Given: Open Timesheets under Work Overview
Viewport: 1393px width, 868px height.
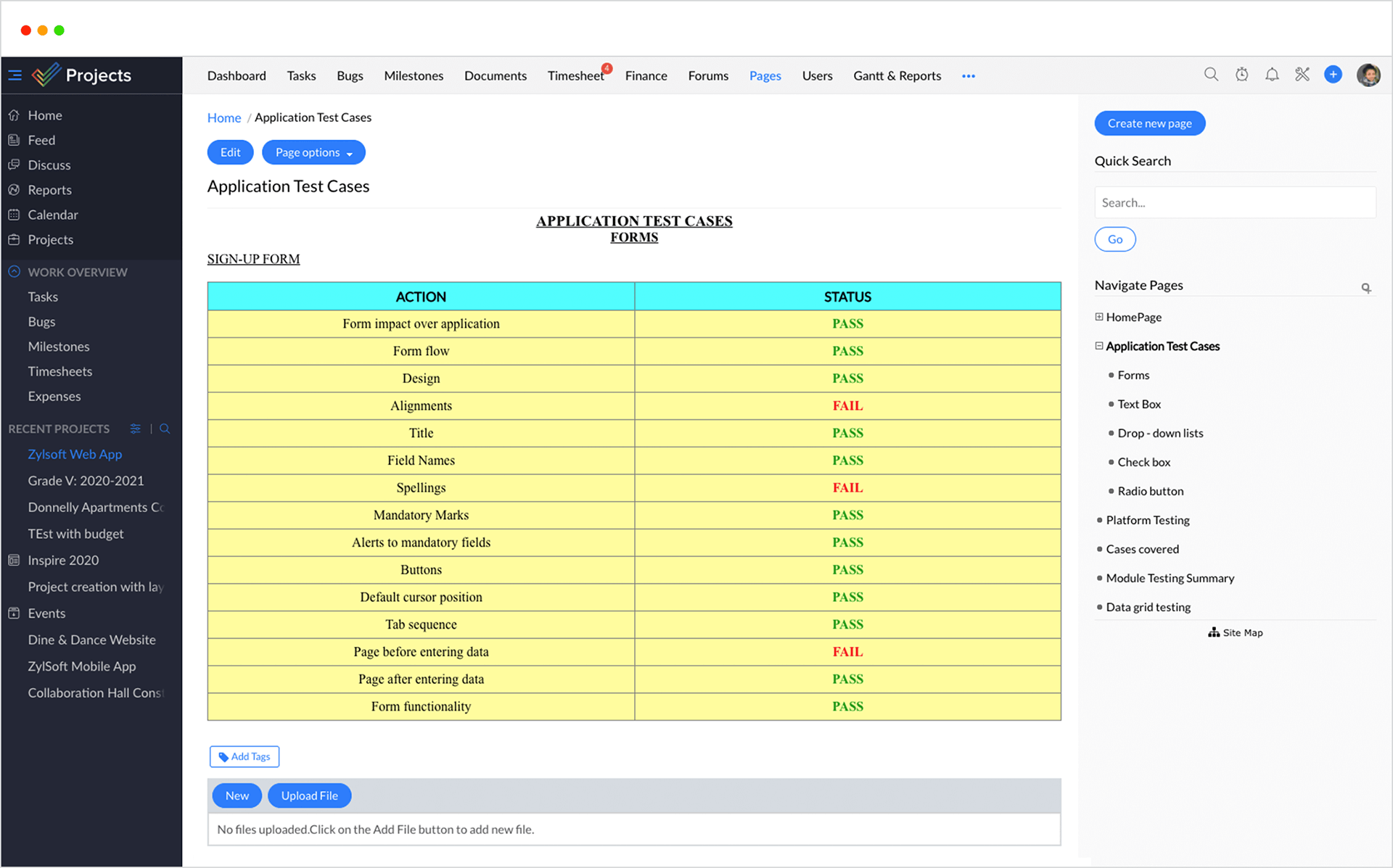Looking at the screenshot, I should 60,371.
